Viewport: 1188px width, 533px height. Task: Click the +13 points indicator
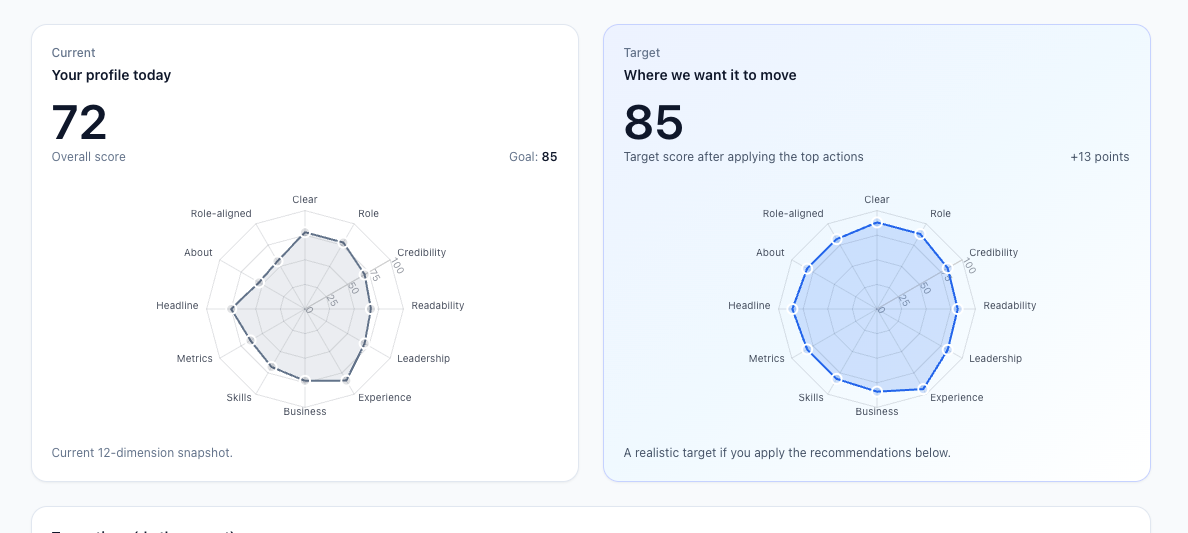click(x=1099, y=157)
